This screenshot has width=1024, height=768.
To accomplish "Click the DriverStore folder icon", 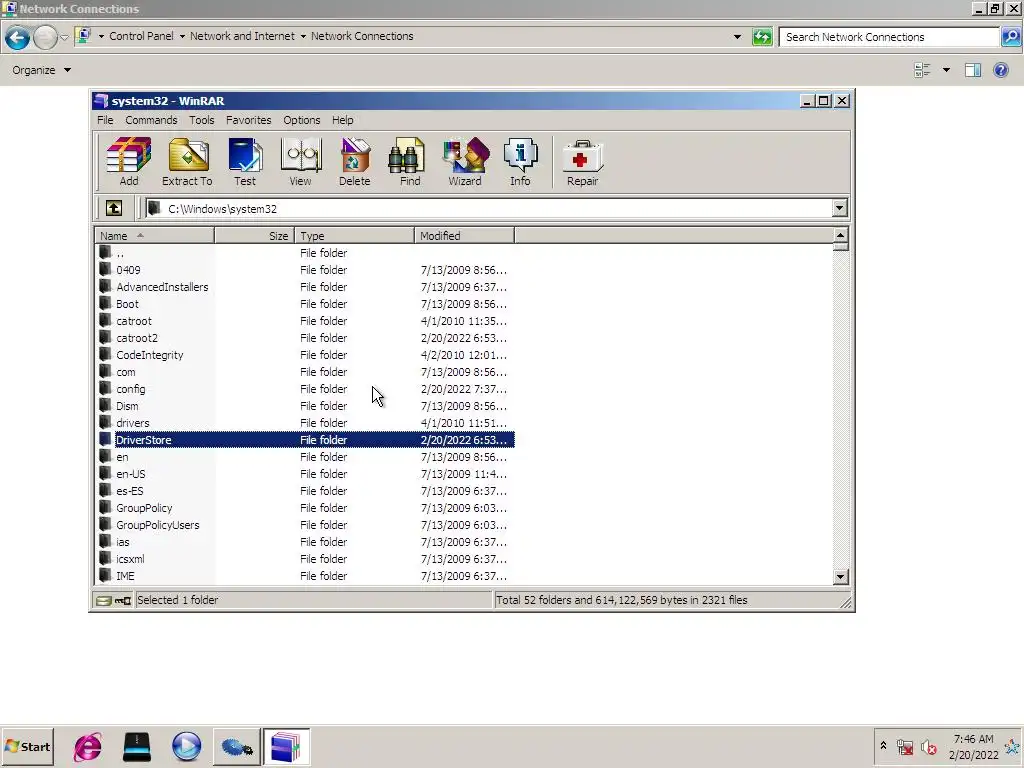I will click(x=105, y=440).
